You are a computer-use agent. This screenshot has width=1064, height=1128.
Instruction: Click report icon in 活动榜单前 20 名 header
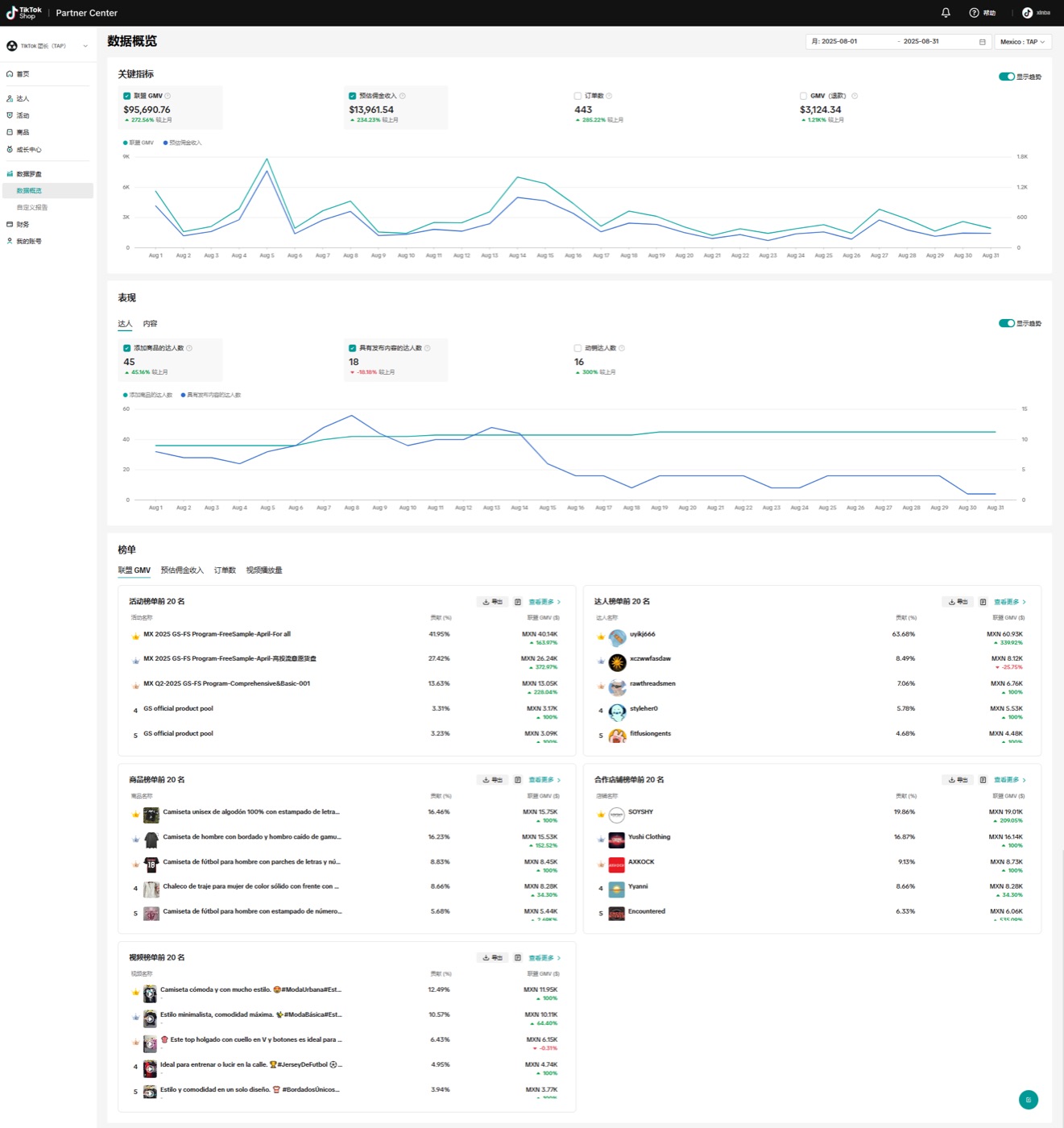pyautogui.click(x=518, y=602)
